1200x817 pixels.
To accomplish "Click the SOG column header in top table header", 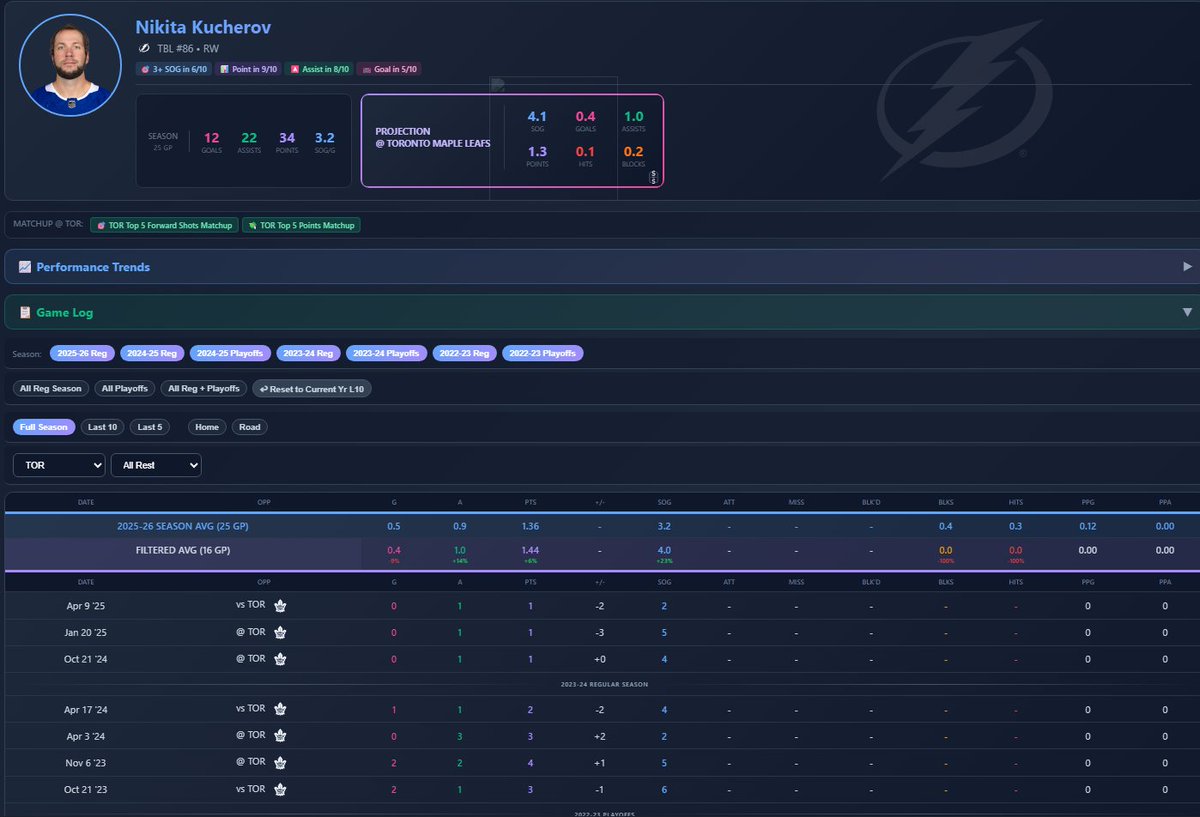I will (x=664, y=503).
